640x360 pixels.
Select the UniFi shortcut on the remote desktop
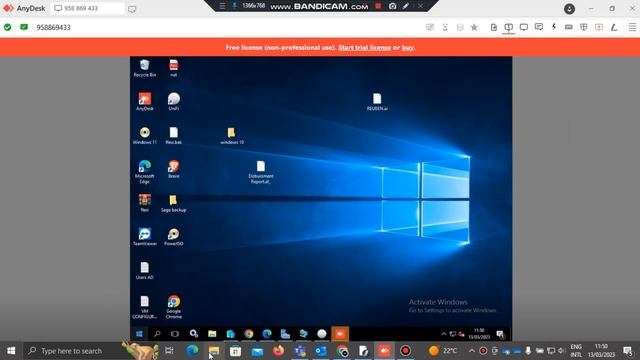click(x=173, y=102)
